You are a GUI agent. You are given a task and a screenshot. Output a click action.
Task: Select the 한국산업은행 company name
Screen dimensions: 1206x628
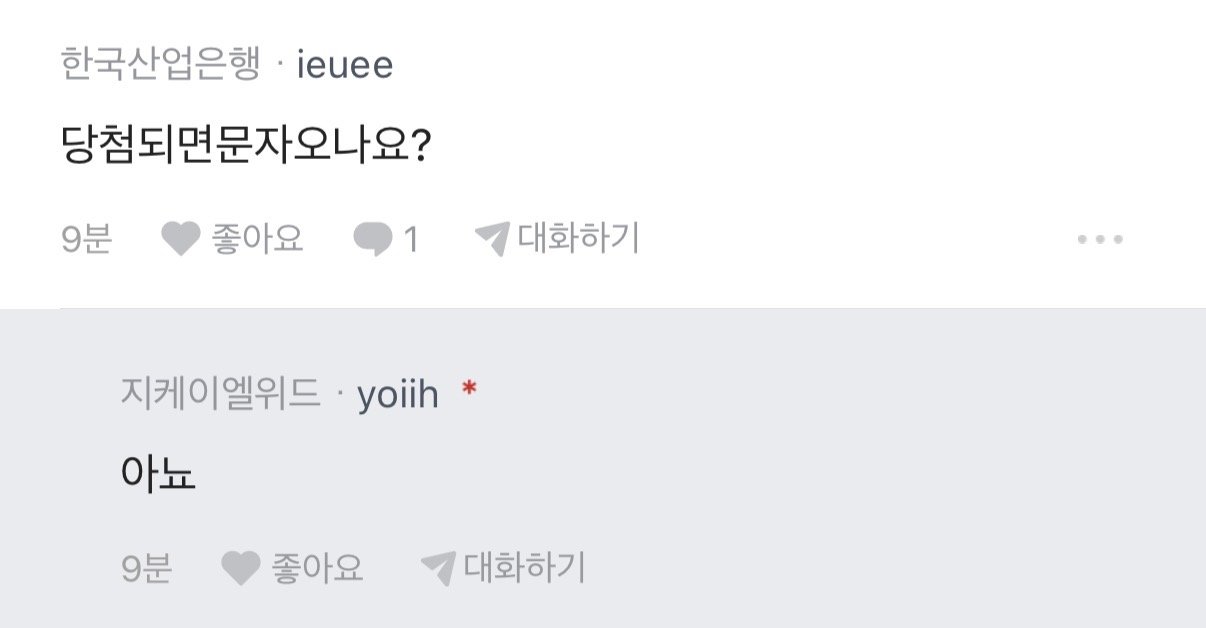(160, 66)
